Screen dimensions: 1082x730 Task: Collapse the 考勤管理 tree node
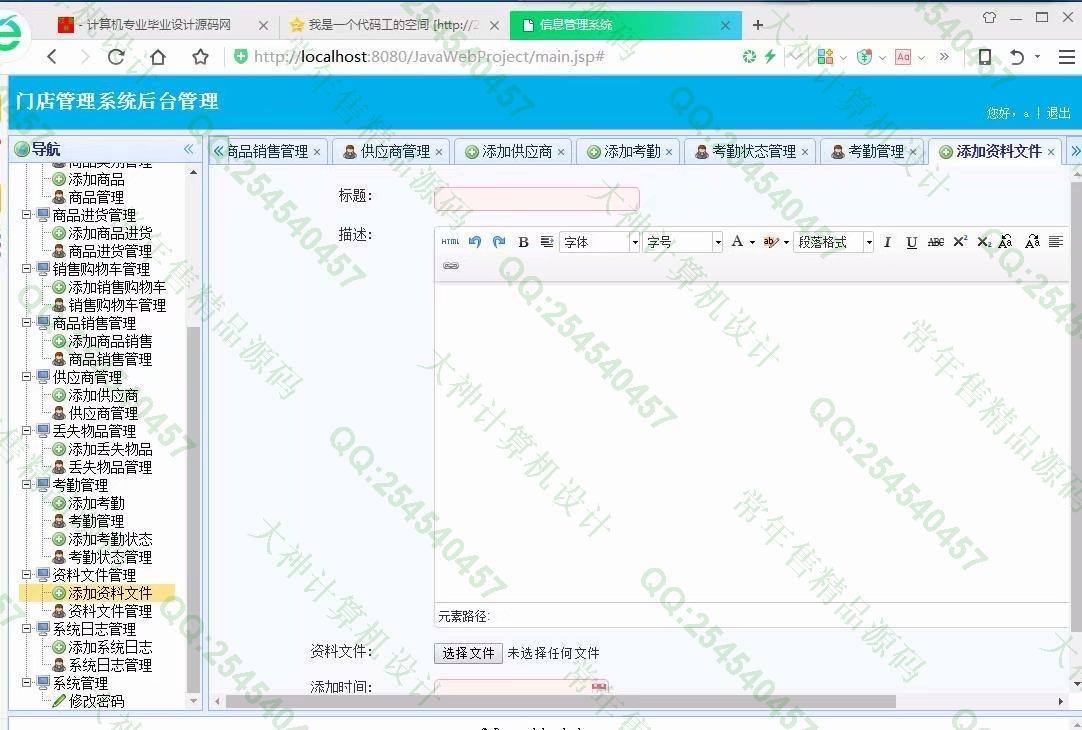26,485
